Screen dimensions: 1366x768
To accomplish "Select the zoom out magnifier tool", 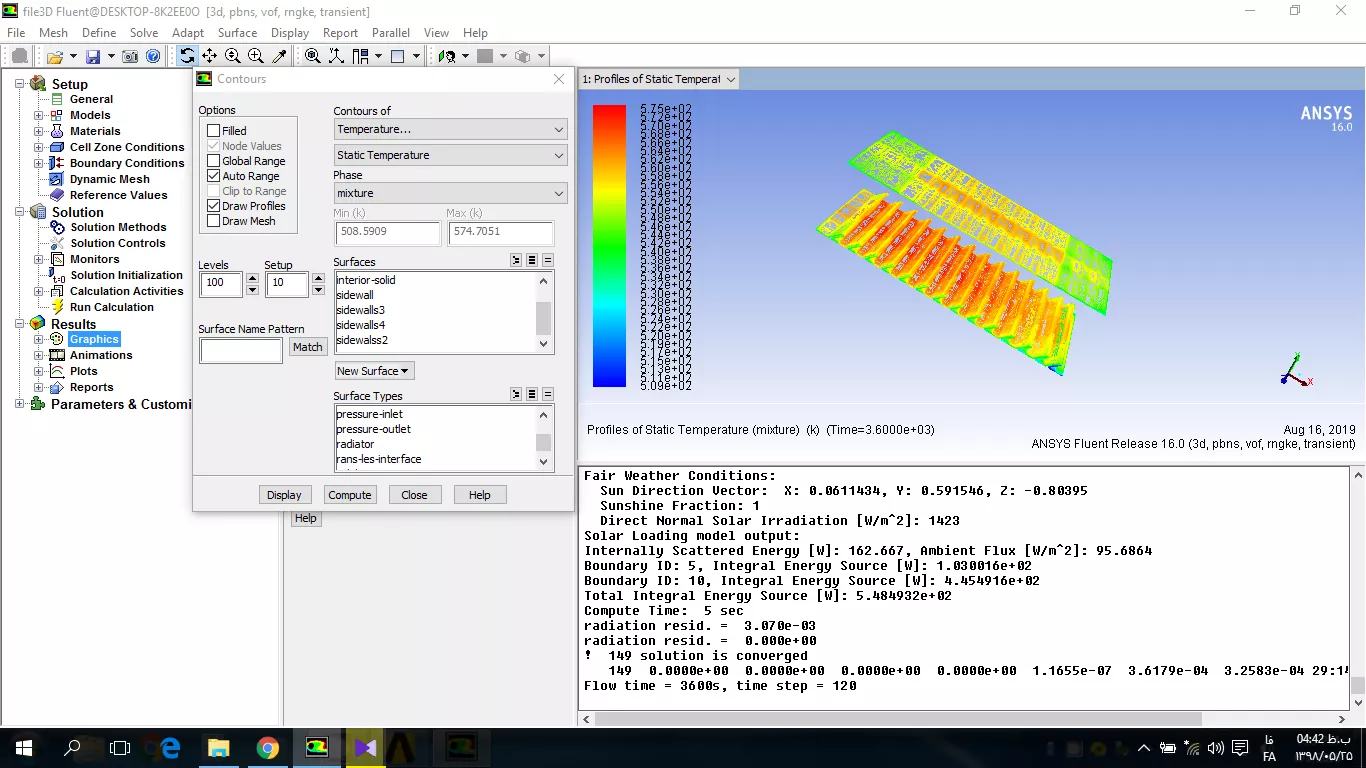I will coord(233,57).
